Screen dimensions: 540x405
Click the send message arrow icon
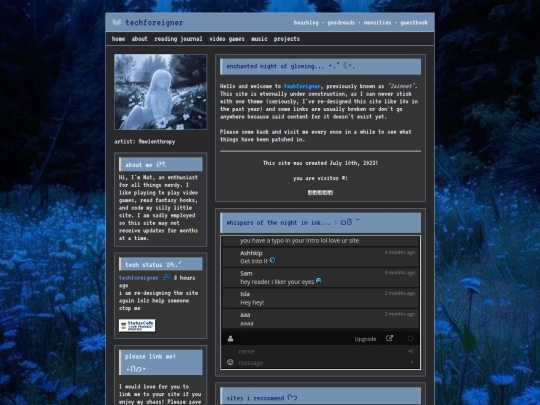(412, 362)
